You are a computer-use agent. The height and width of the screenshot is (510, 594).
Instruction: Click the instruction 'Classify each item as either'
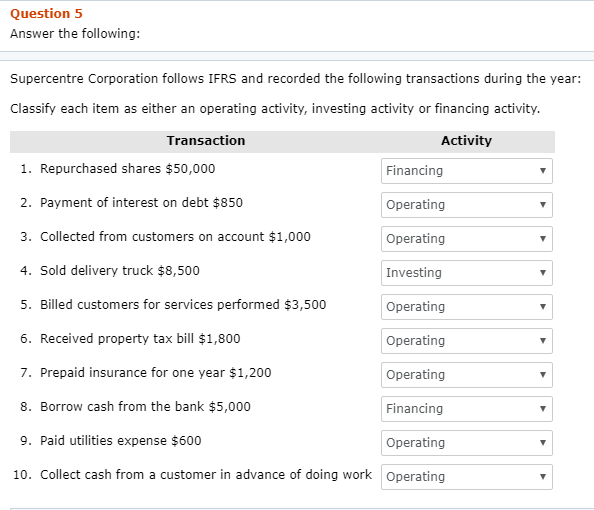[275, 109]
